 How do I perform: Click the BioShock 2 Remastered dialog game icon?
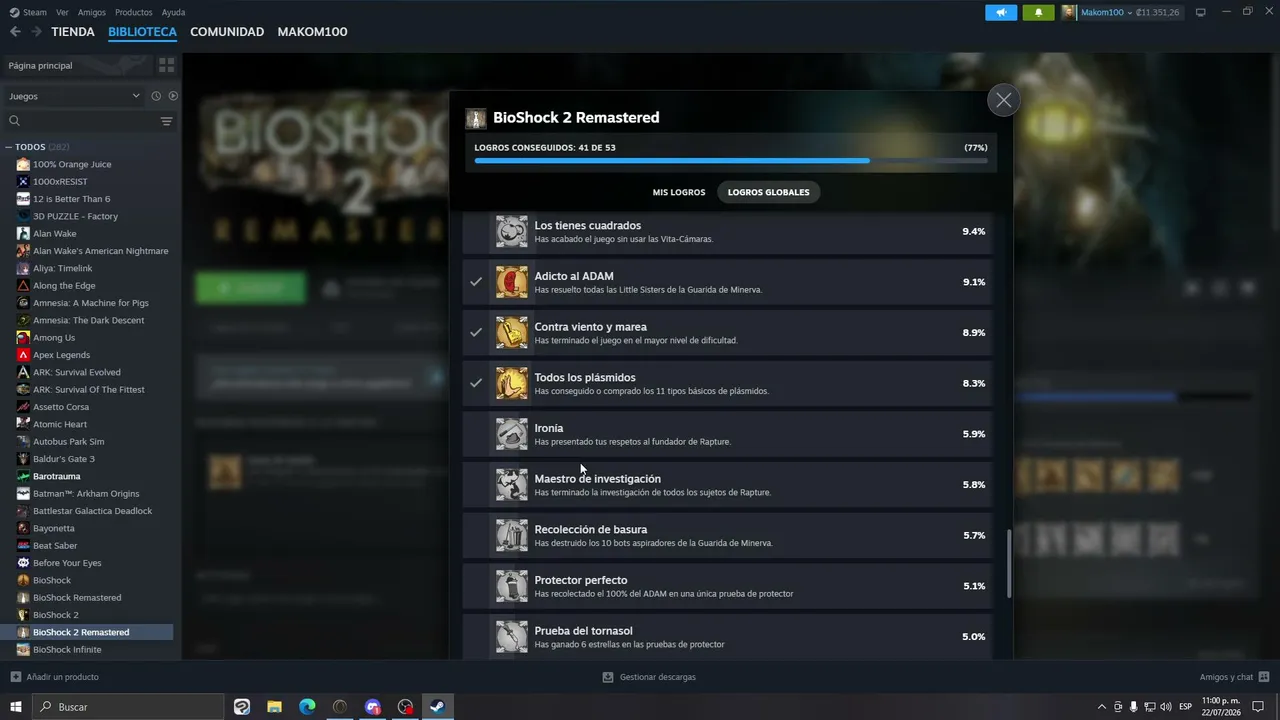(x=476, y=119)
